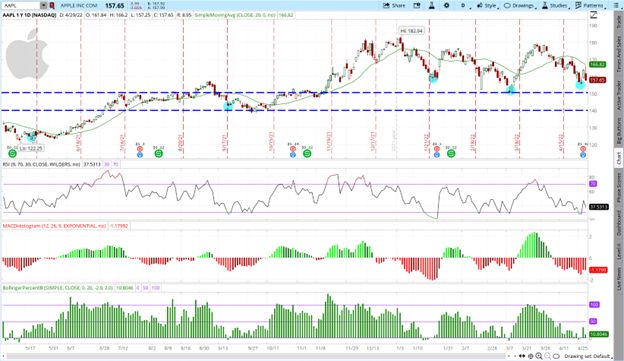Screen dimensions: 624x361
Task: Click the cyan marker circle near 9/17/21
Action: click(x=228, y=106)
